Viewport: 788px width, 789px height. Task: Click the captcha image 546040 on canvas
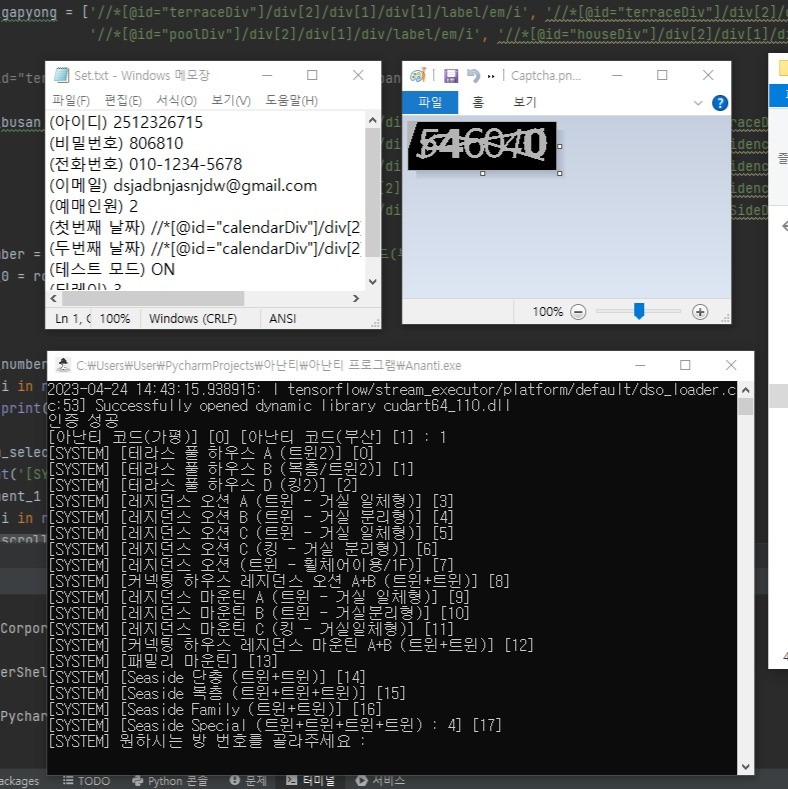tap(483, 145)
